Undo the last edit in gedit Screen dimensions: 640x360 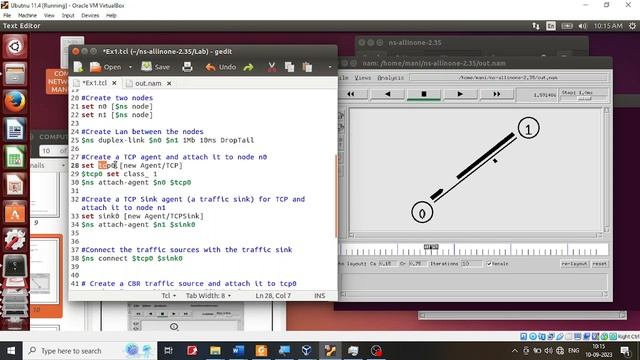coord(221,67)
